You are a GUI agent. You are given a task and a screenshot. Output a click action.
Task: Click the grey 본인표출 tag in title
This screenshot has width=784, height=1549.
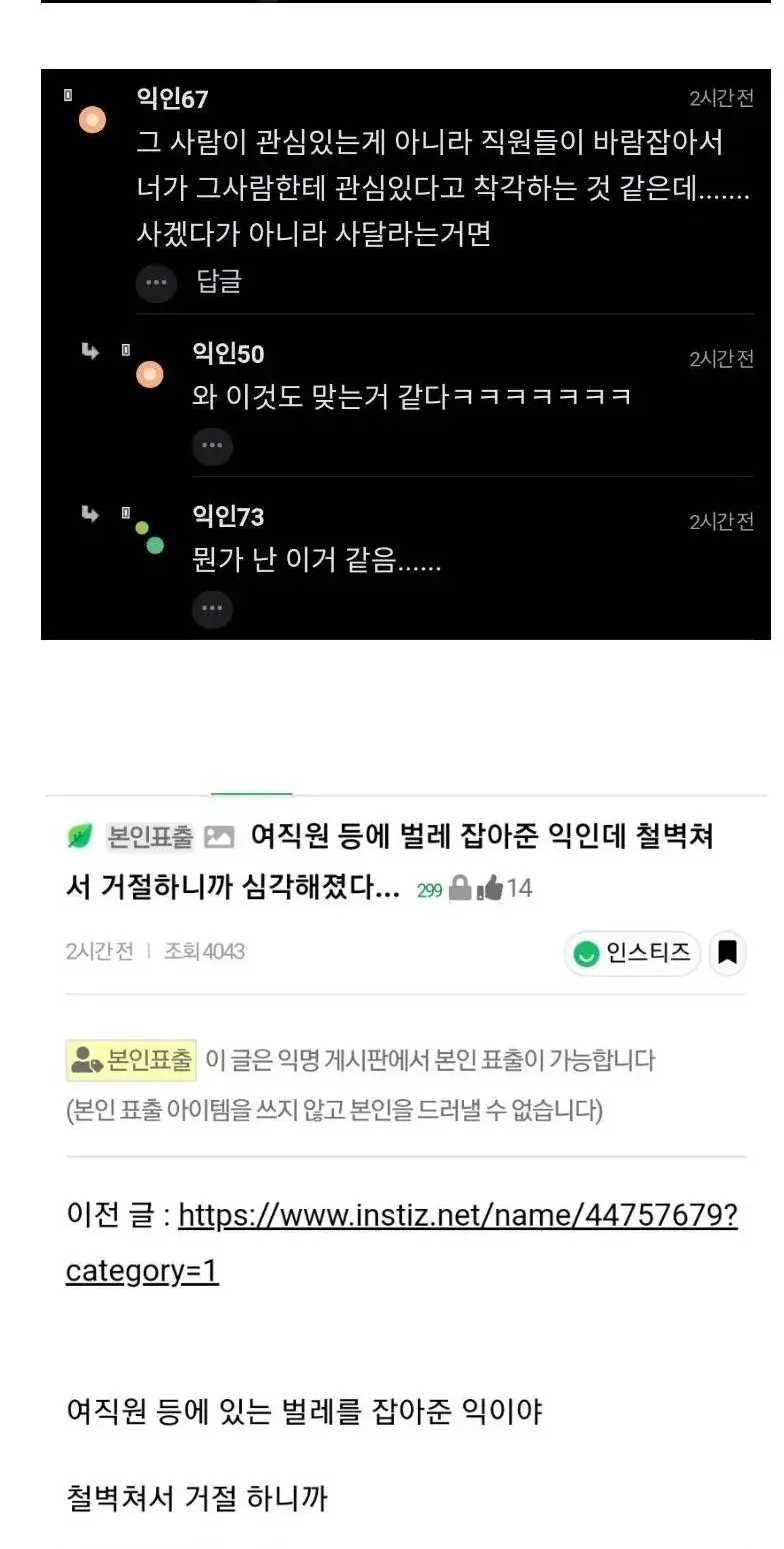pyautogui.click(x=149, y=837)
